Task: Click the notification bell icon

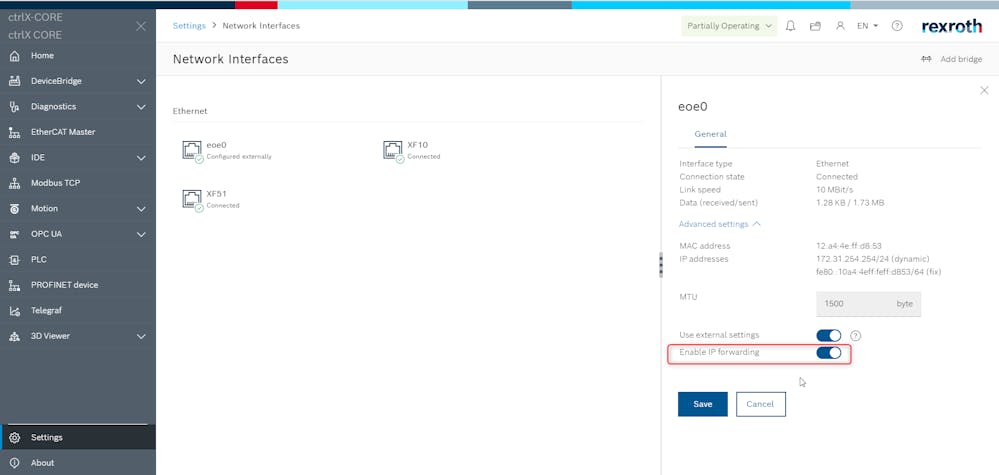Action: pyautogui.click(x=790, y=26)
